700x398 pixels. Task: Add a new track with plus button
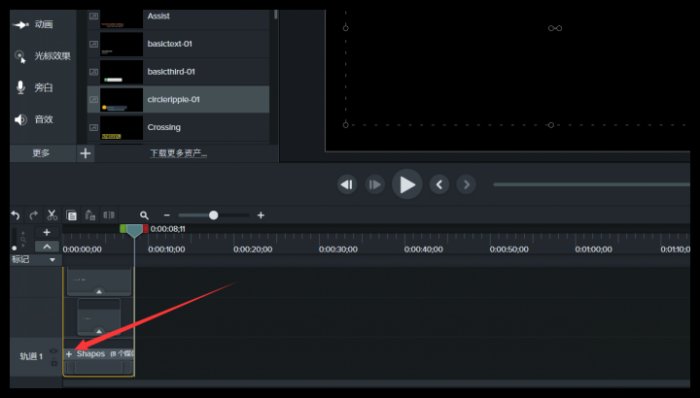(x=46, y=232)
